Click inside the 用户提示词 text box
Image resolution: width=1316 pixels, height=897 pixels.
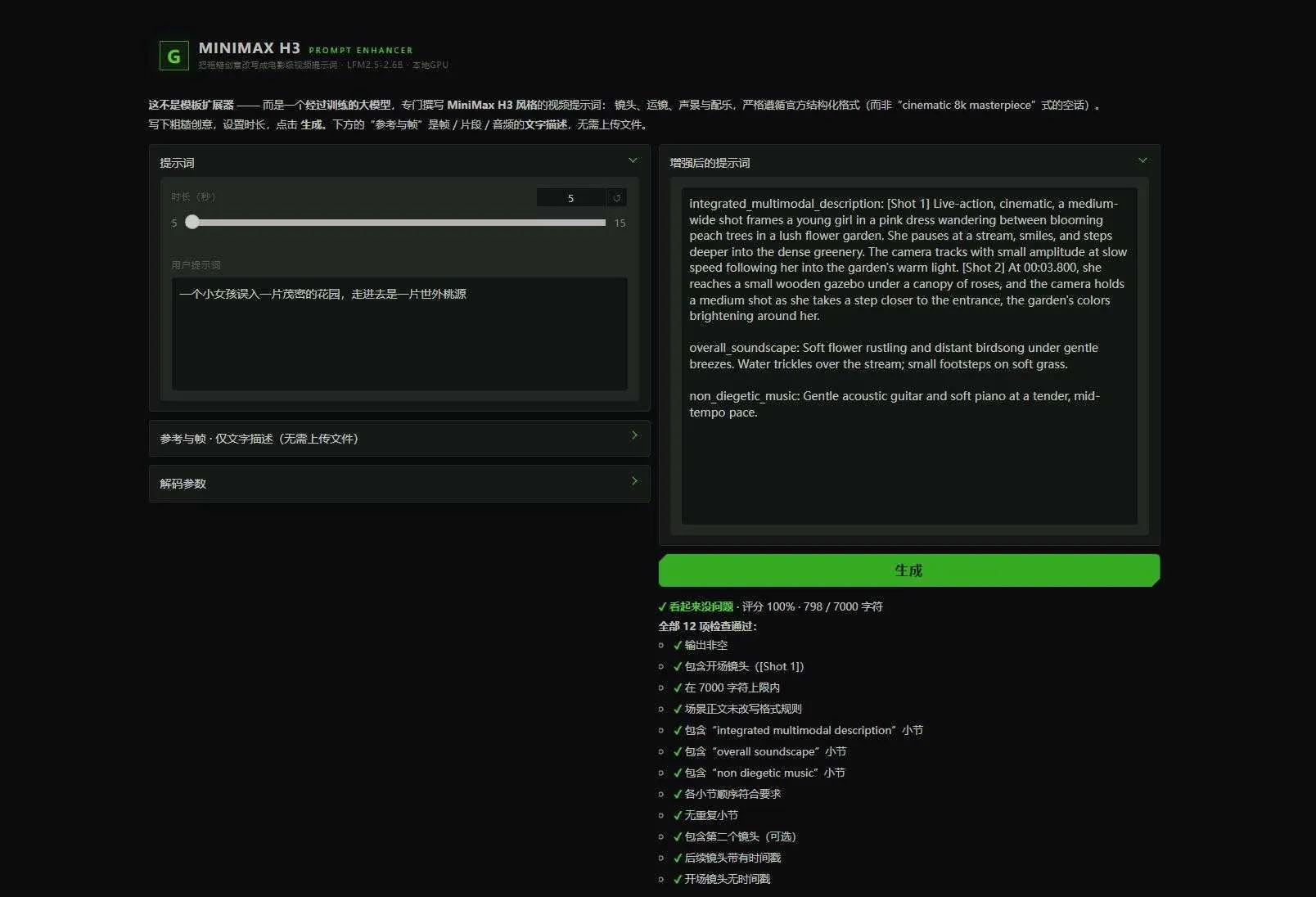point(399,334)
